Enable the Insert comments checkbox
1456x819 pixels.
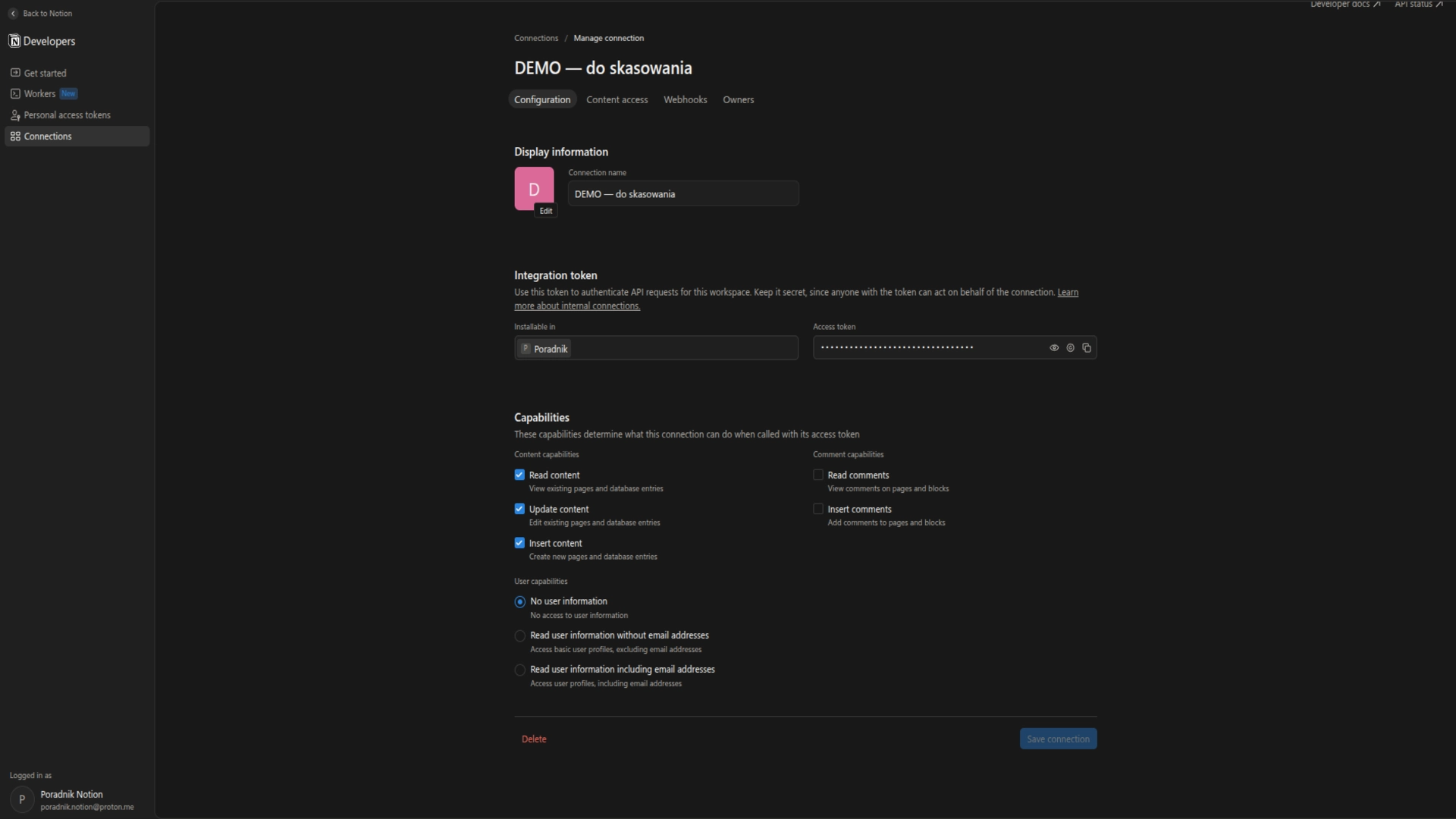(818, 509)
